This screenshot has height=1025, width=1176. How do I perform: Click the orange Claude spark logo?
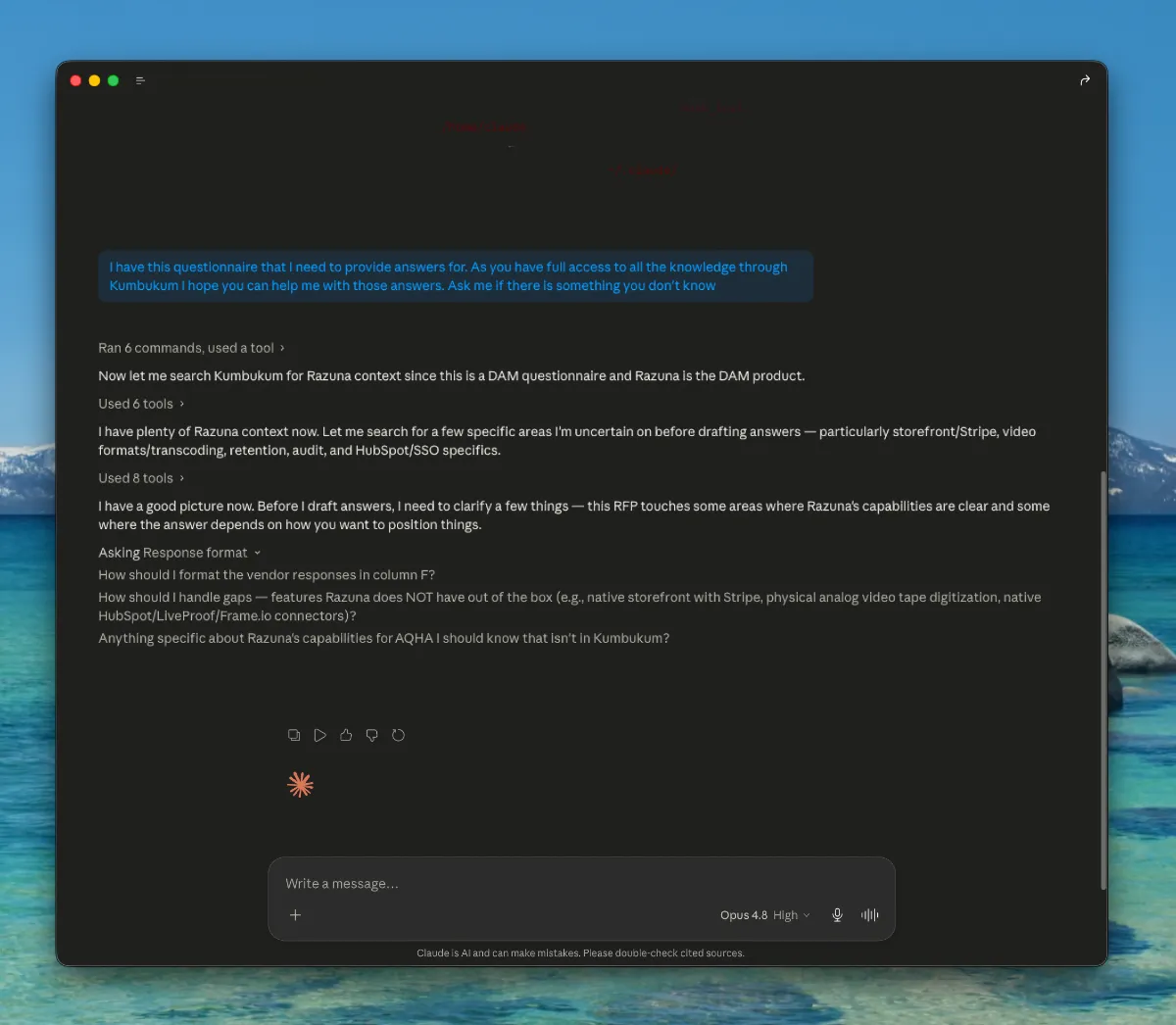301,784
